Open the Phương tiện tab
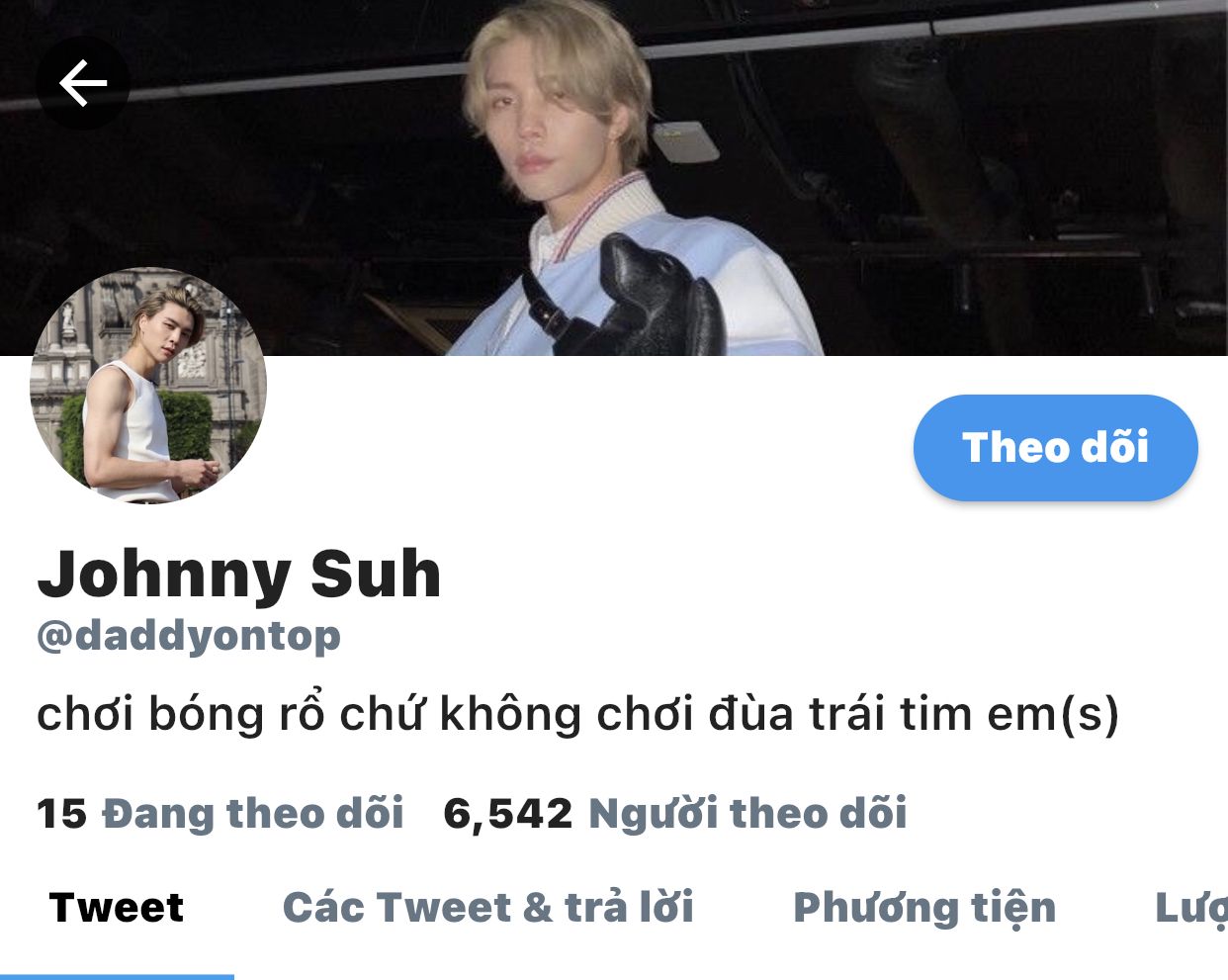 924,909
